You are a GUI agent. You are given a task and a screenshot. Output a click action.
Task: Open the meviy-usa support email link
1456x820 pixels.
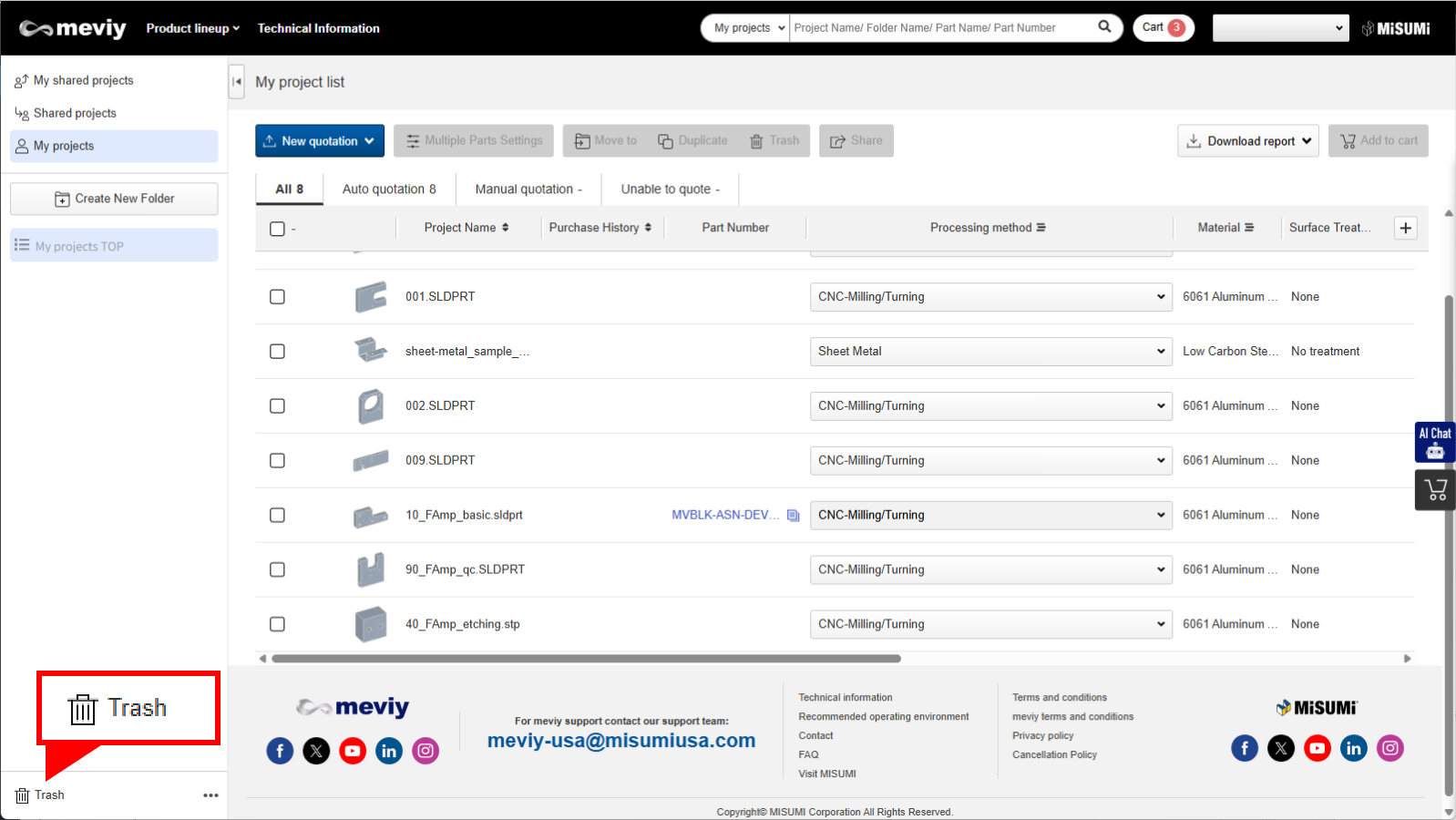(621, 741)
